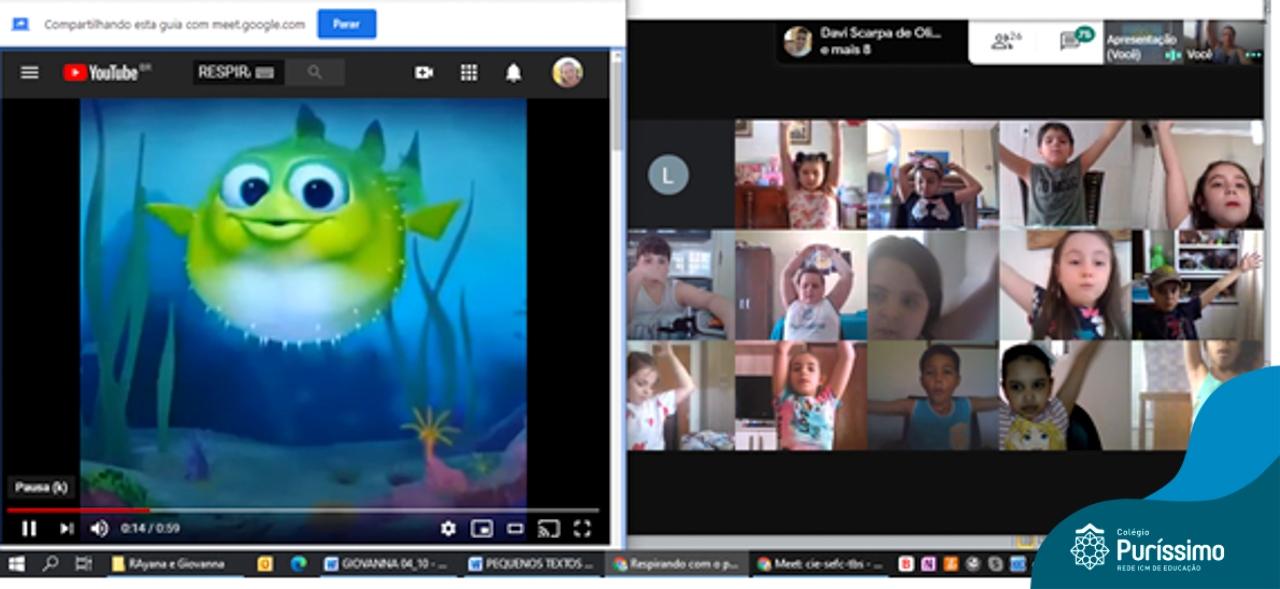1280x589 pixels.
Task: Click the video progress bar
Action: click(x=300, y=510)
